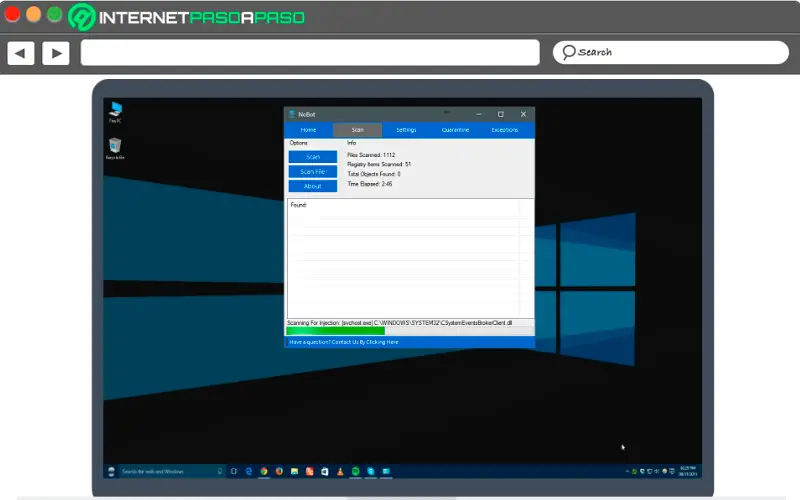Screen dimensions: 800x500
Task: Click the browser frame forward arrow button
Action: tap(56, 53)
